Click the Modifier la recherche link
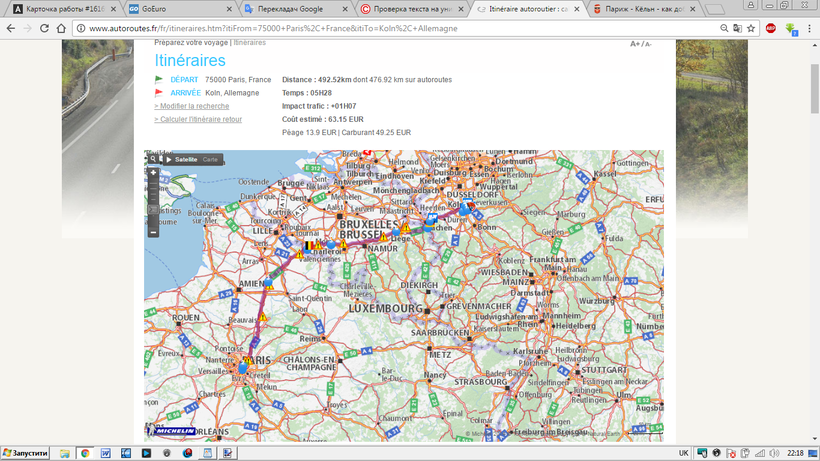820x461 pixels. point(191,106)
